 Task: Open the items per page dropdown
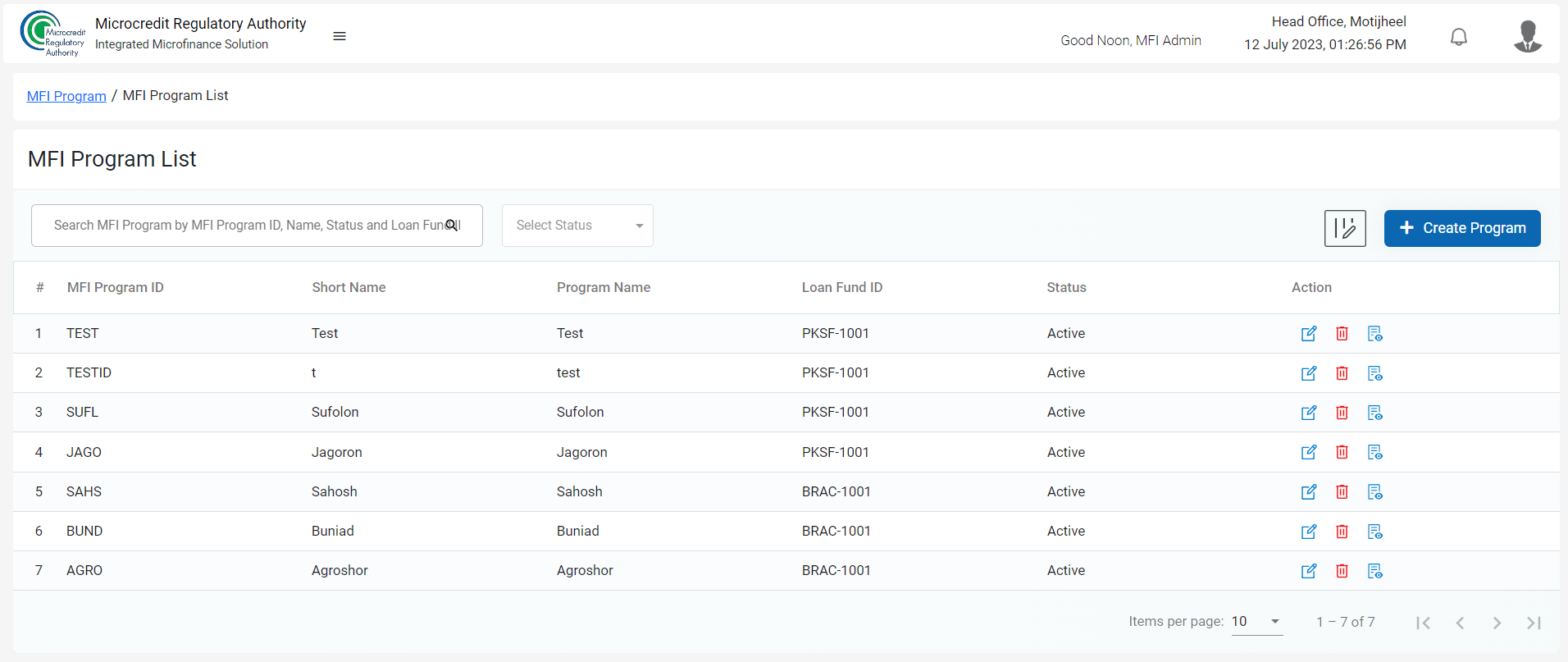(x=1256, y=622)
